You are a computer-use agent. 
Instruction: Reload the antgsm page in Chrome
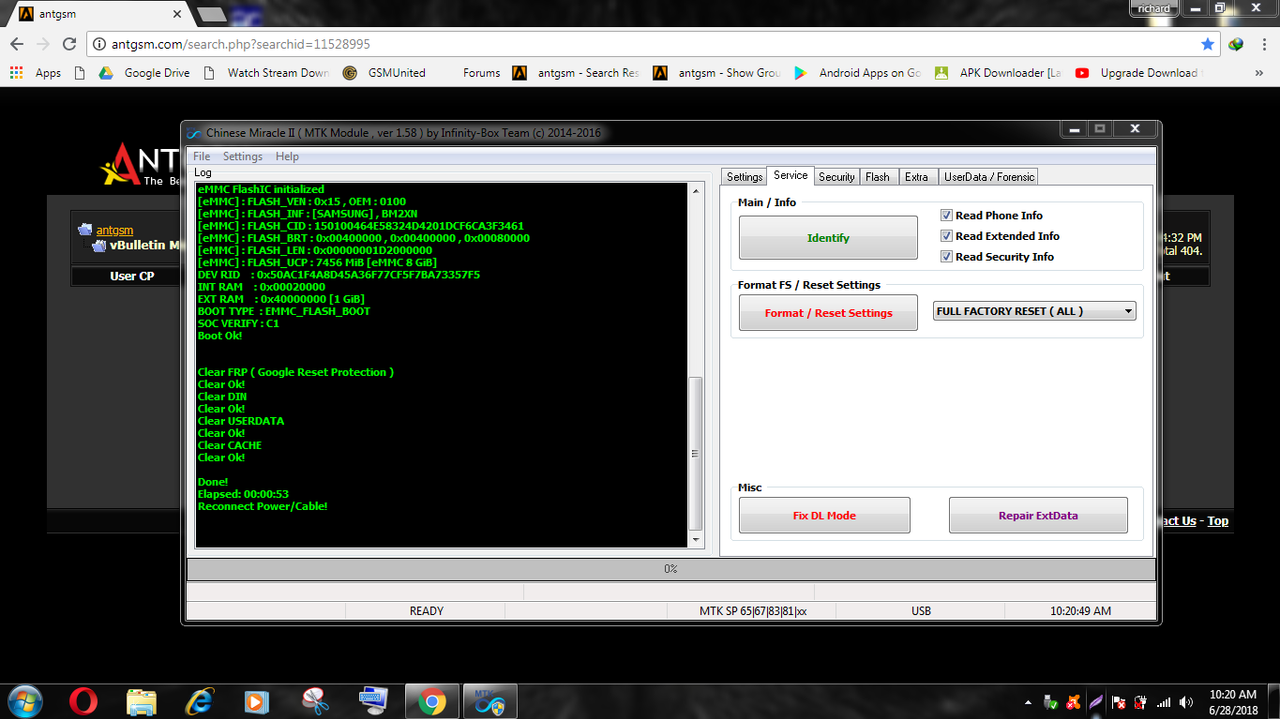[69, 44]
